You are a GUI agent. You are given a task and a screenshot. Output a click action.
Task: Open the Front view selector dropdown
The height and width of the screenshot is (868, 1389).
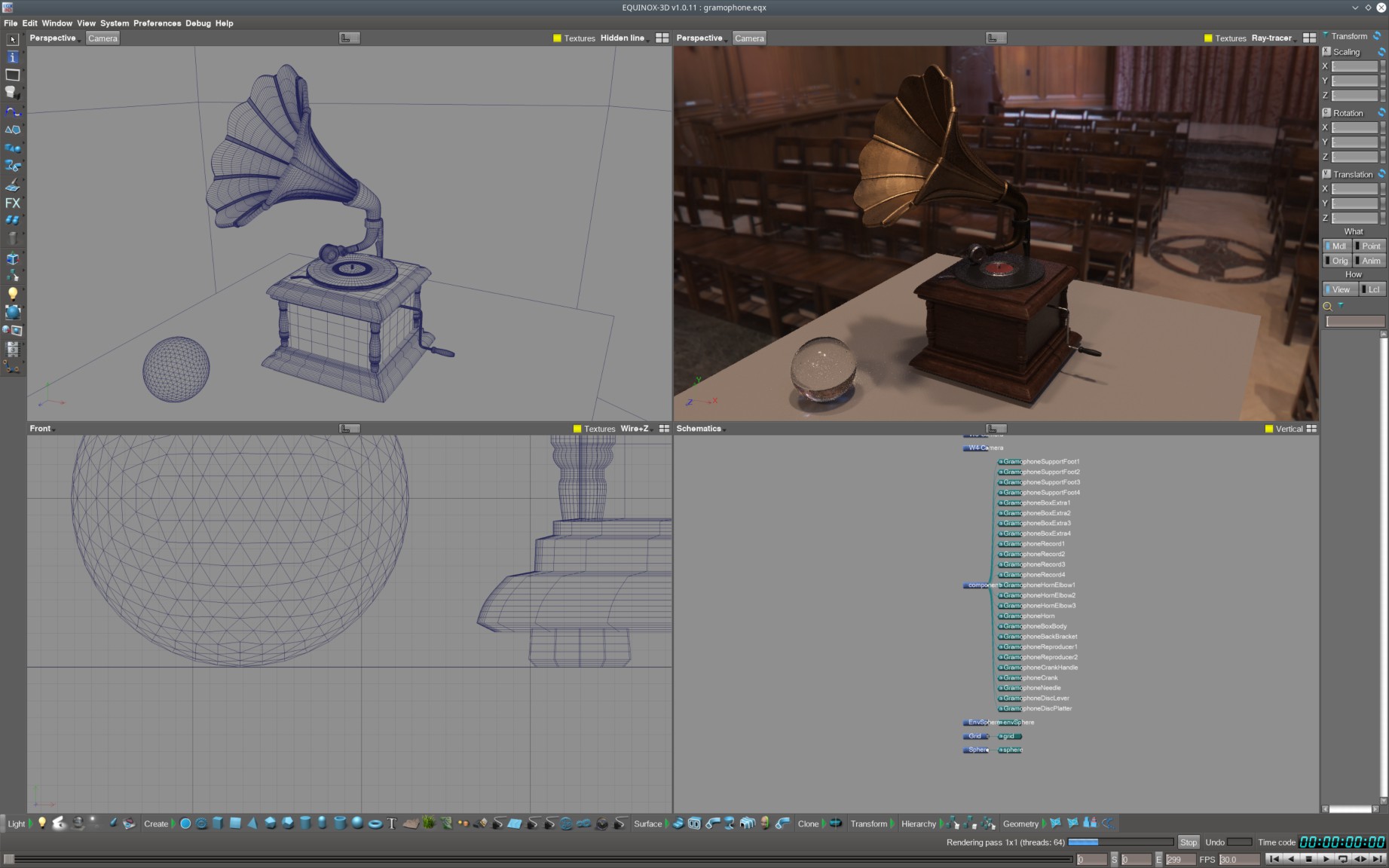click(x=41, y=429)
